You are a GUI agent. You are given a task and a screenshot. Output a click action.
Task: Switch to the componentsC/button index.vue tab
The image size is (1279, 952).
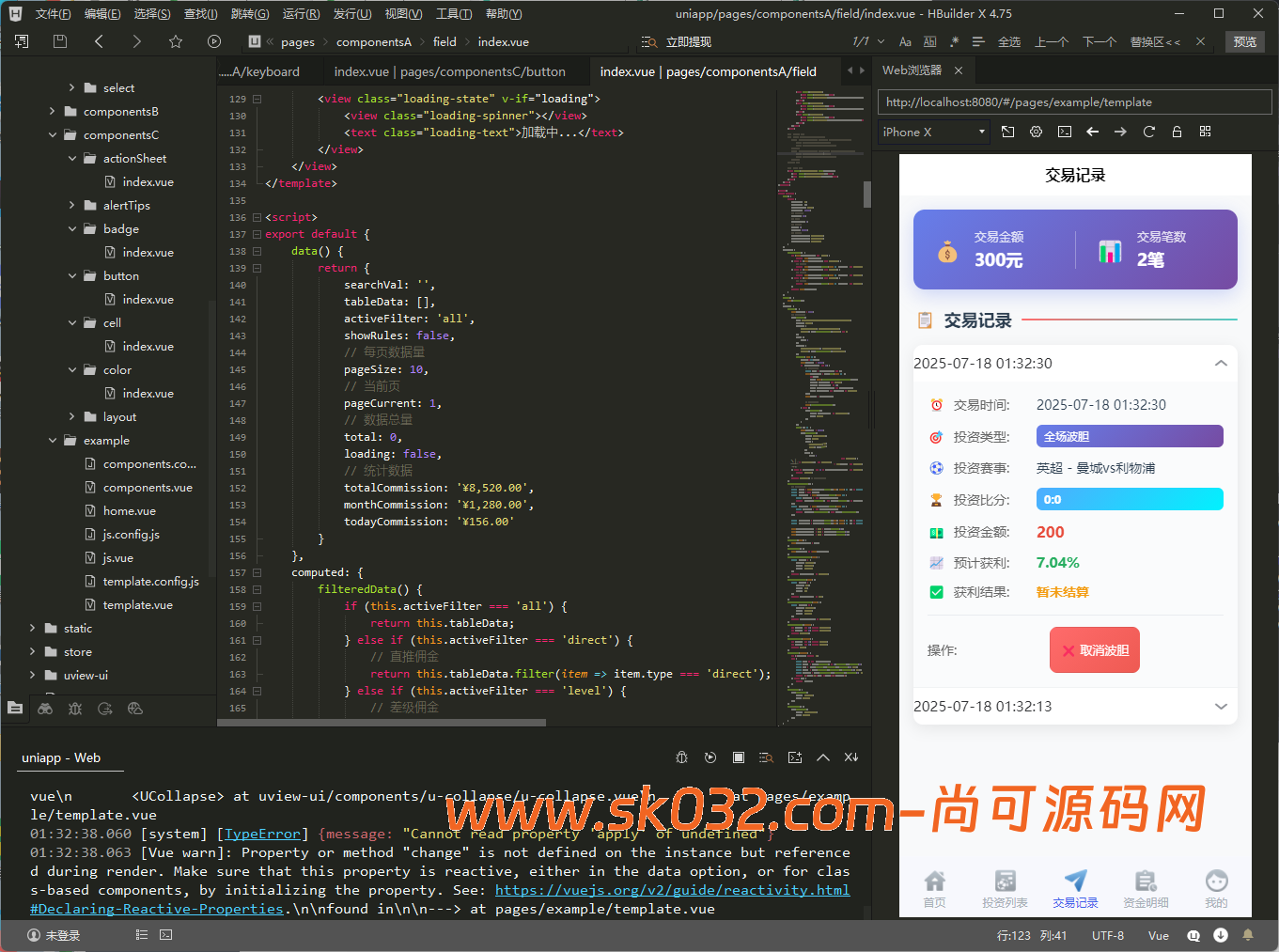click(447, 70)
